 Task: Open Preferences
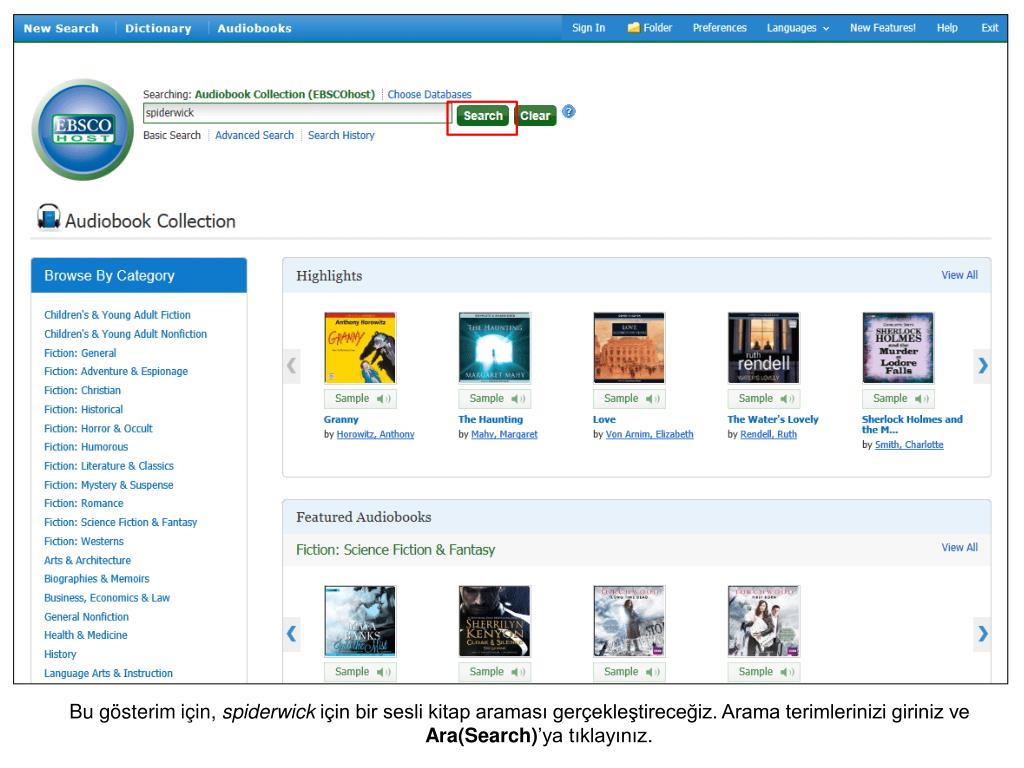[x=719, y=28]
